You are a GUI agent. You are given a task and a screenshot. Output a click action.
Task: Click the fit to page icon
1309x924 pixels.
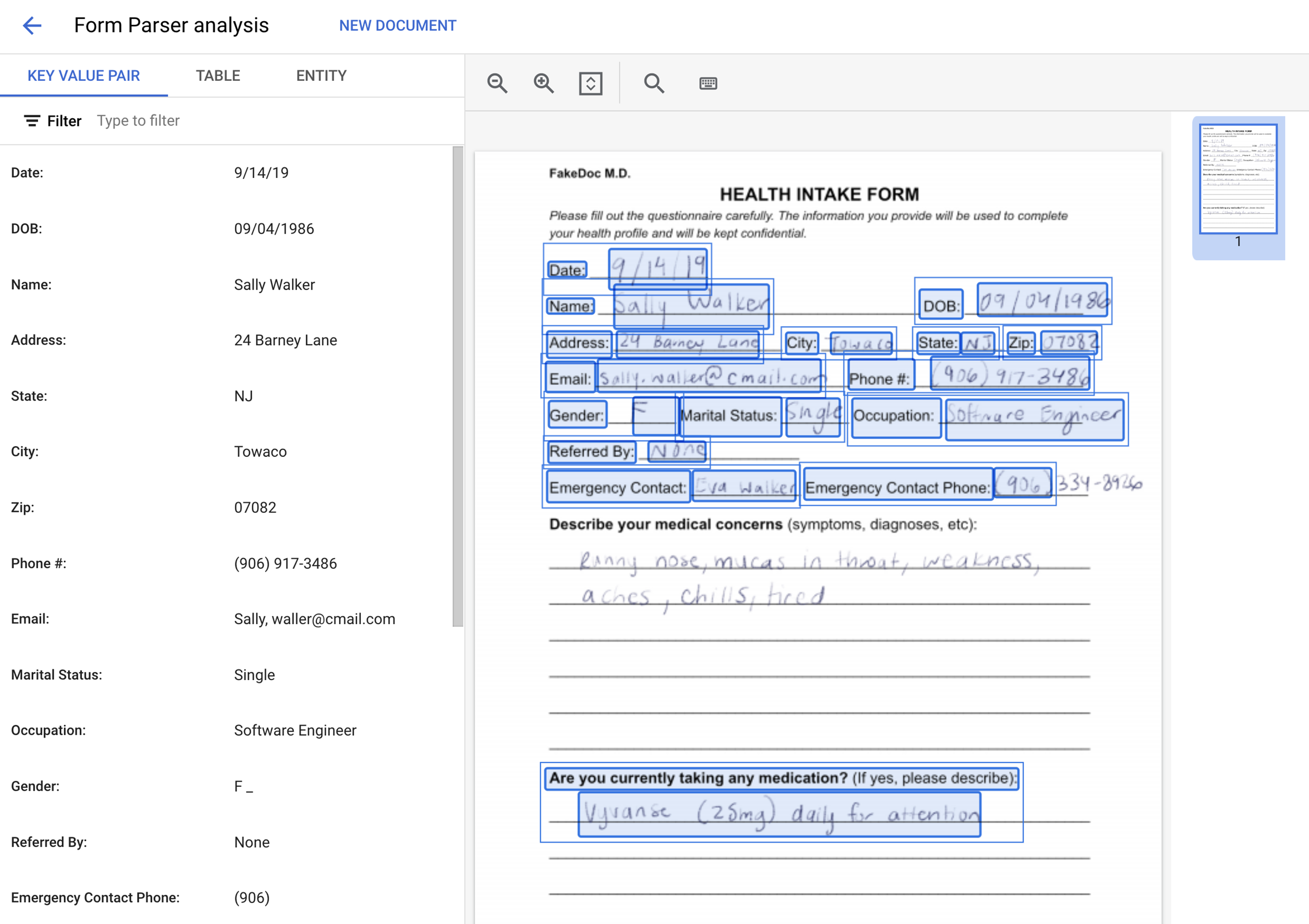590,83
